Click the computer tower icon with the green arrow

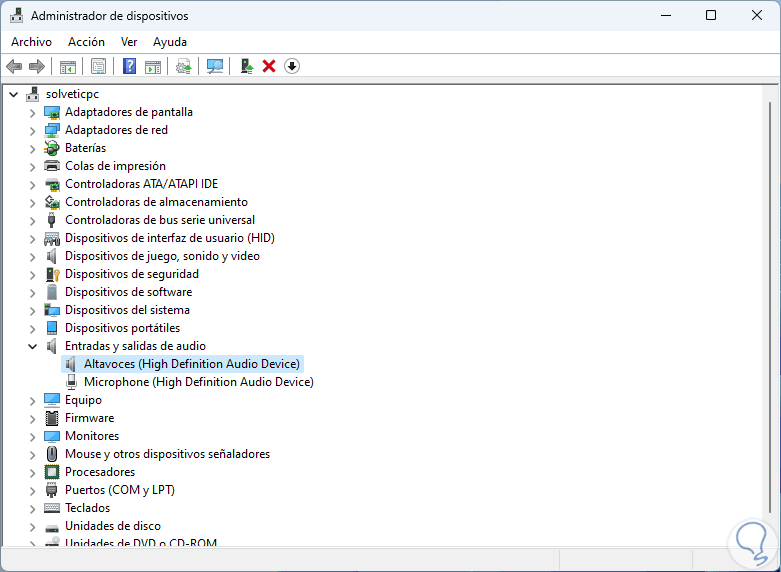click(x=247, y=66)
